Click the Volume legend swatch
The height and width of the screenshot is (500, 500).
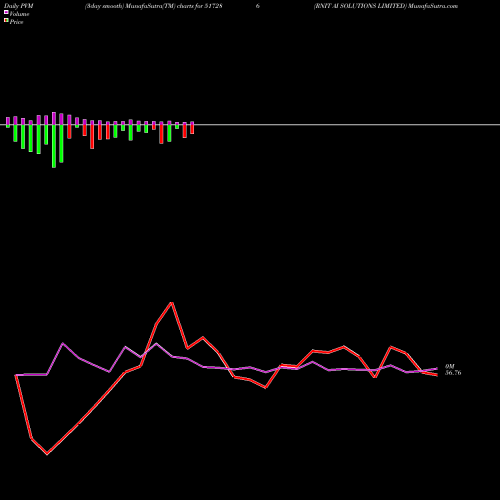pos(6,12)
